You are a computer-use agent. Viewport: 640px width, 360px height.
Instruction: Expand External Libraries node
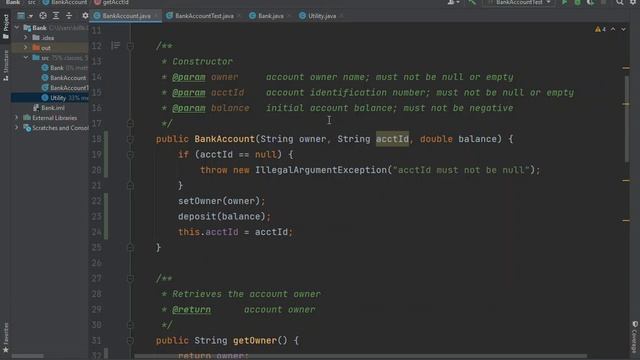[17, 118]
